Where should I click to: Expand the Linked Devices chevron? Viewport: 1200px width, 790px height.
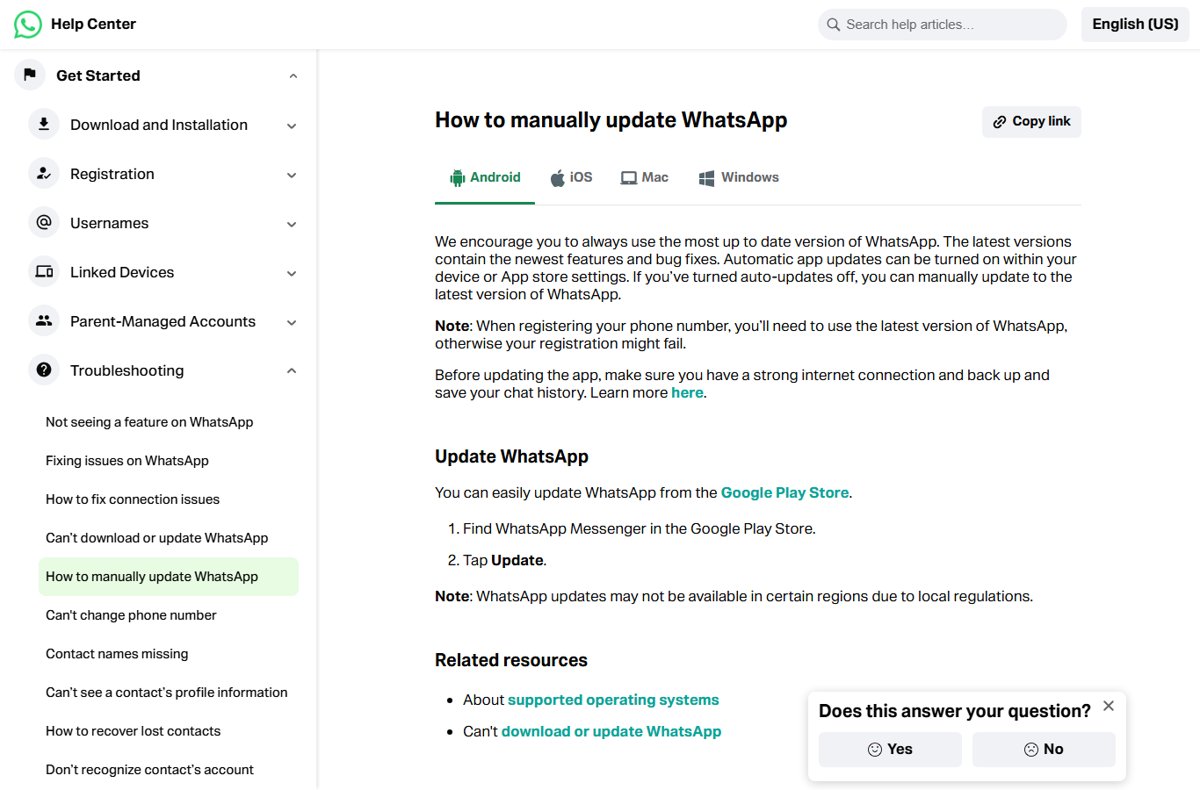[292, 273]
